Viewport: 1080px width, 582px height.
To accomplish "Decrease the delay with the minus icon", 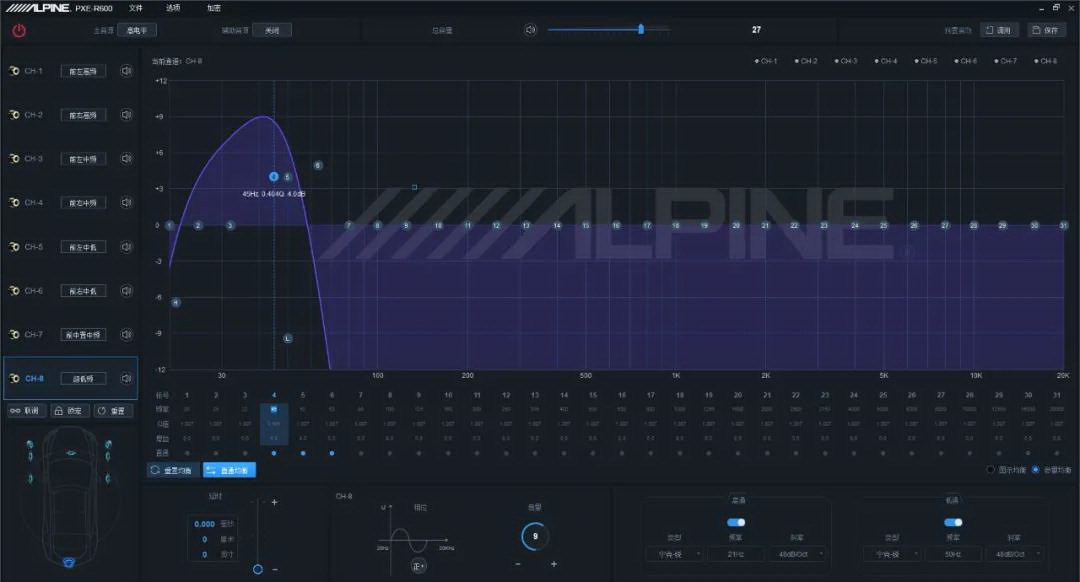I will (275, 570).
